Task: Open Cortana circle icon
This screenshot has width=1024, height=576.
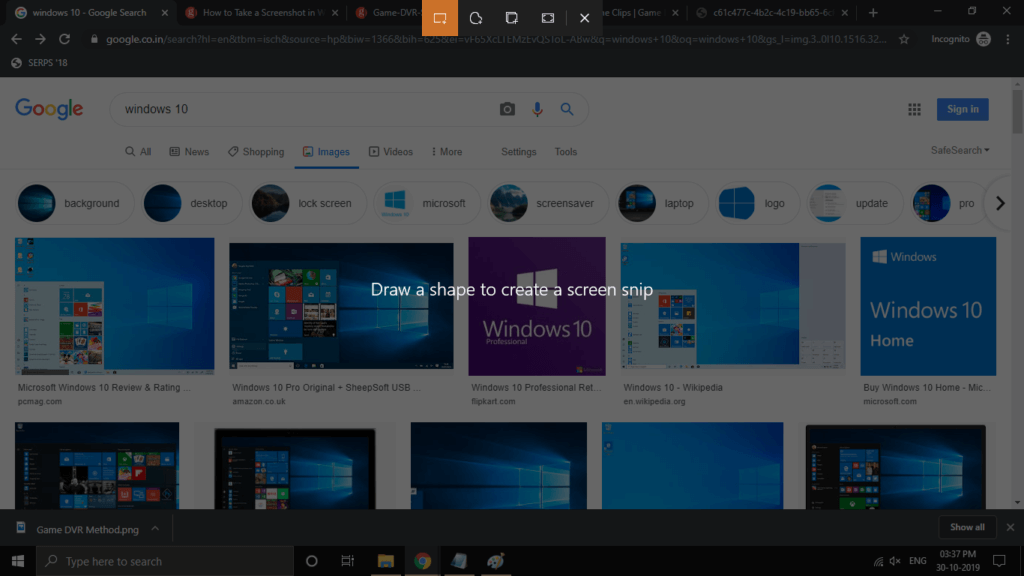Action: (312, 561)
